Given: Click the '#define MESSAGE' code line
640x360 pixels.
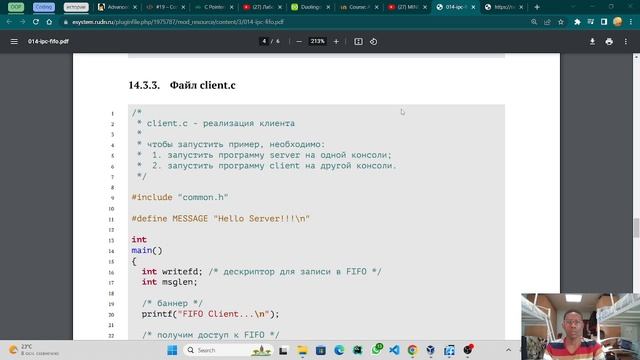Looking at the screenshot, I should 220,219.
